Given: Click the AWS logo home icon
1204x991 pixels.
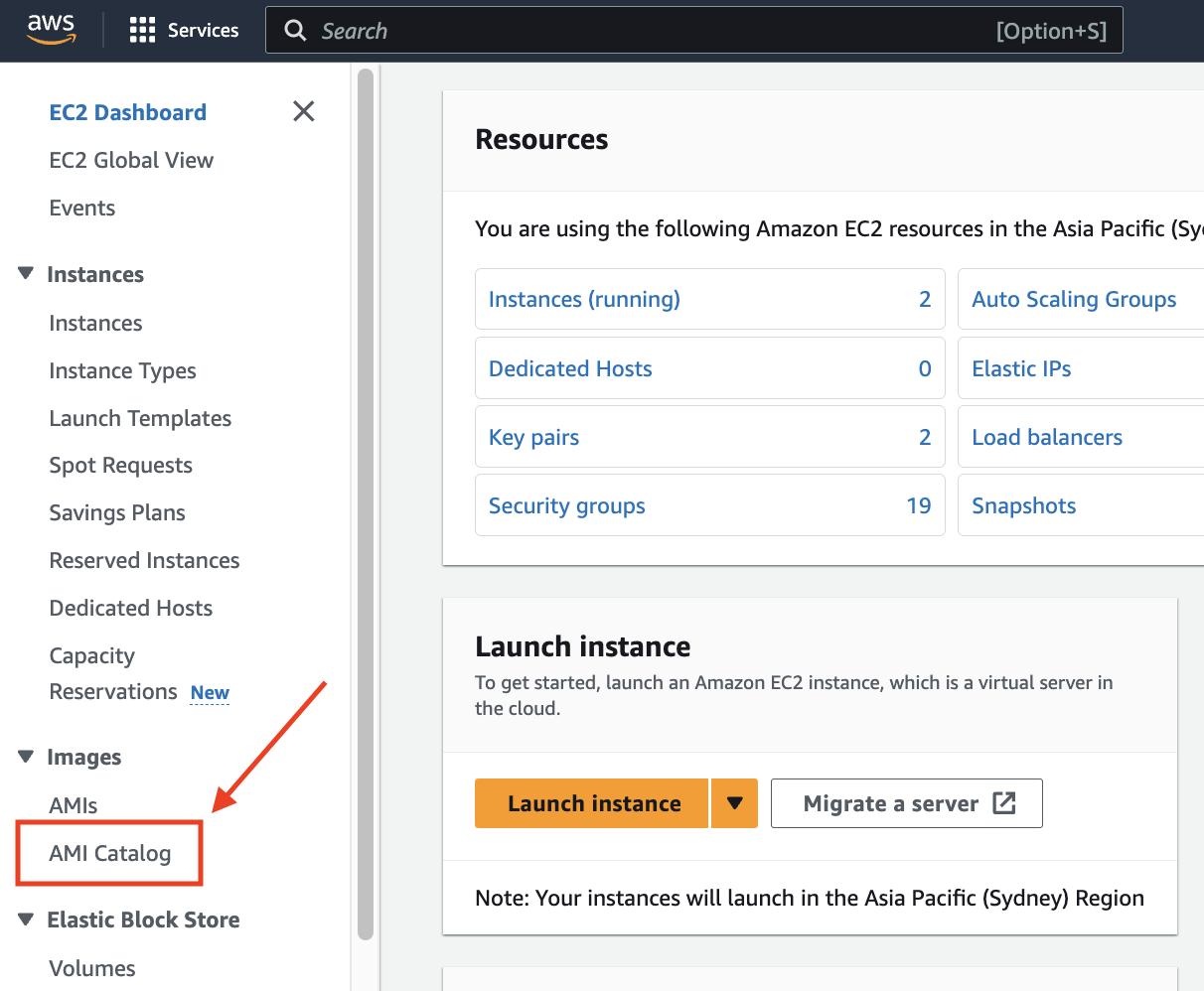Looking at the screenshot, I should tap(51, 30).
